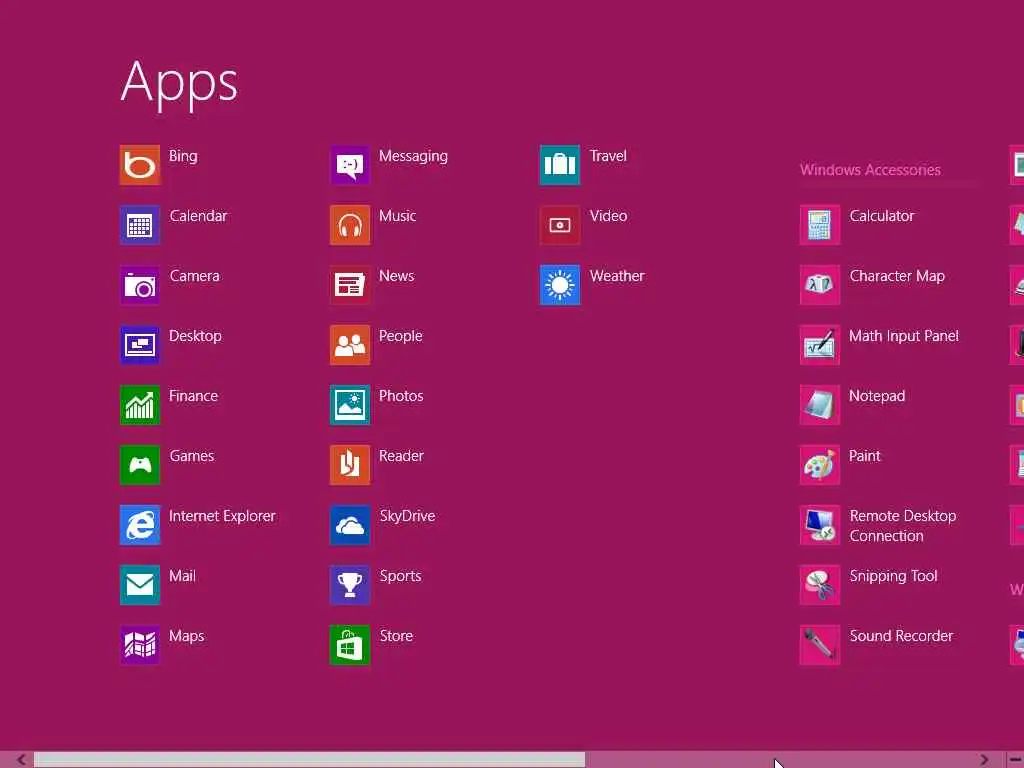The height and width of the screenshot is (768, 1024).
Task: Click the "Calculator" label
Action: click(882, 216)
